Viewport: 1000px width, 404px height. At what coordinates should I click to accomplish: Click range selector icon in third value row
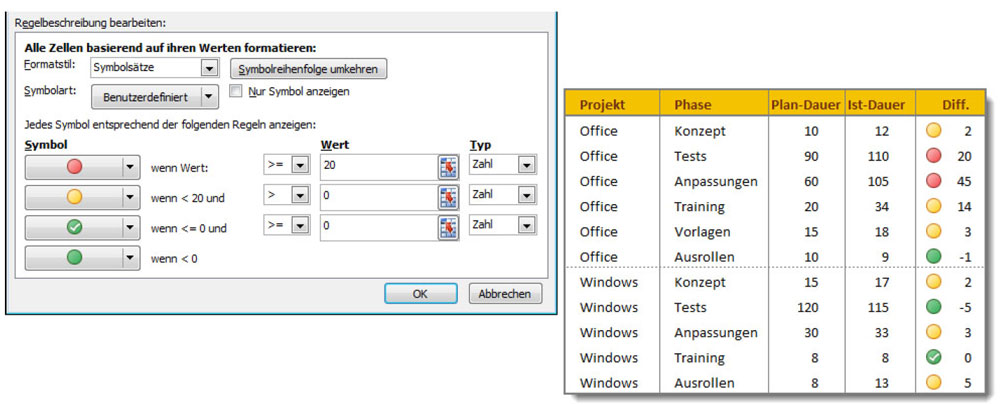(447, 228)
